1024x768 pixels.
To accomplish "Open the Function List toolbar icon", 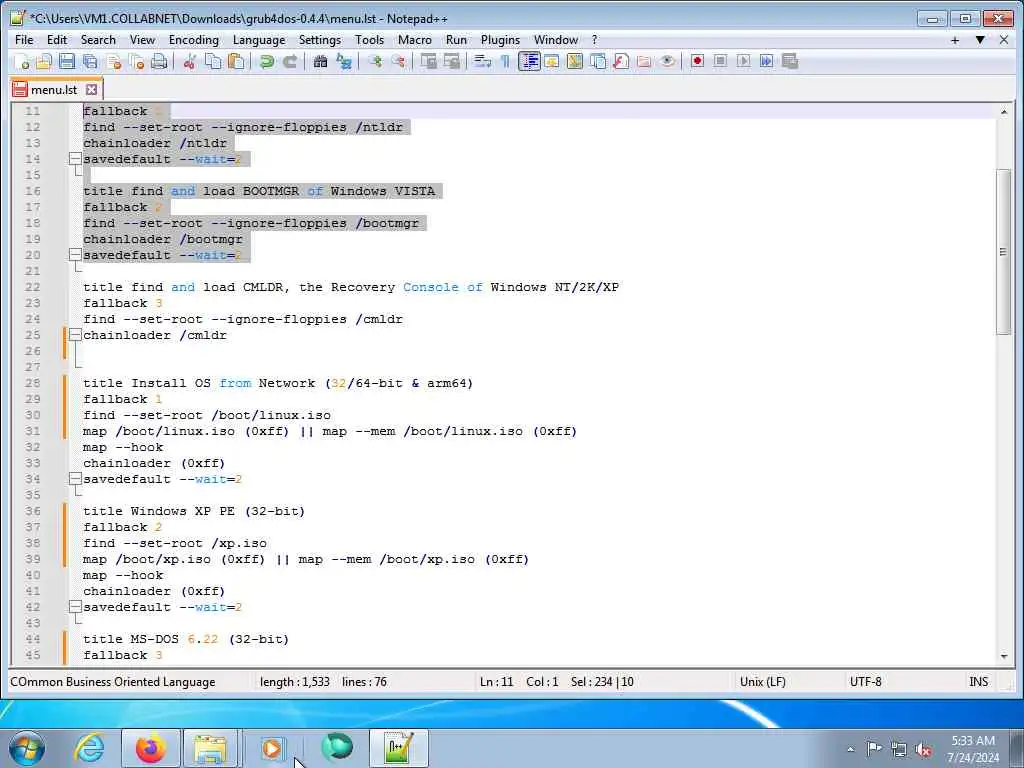I will (621, 61).
